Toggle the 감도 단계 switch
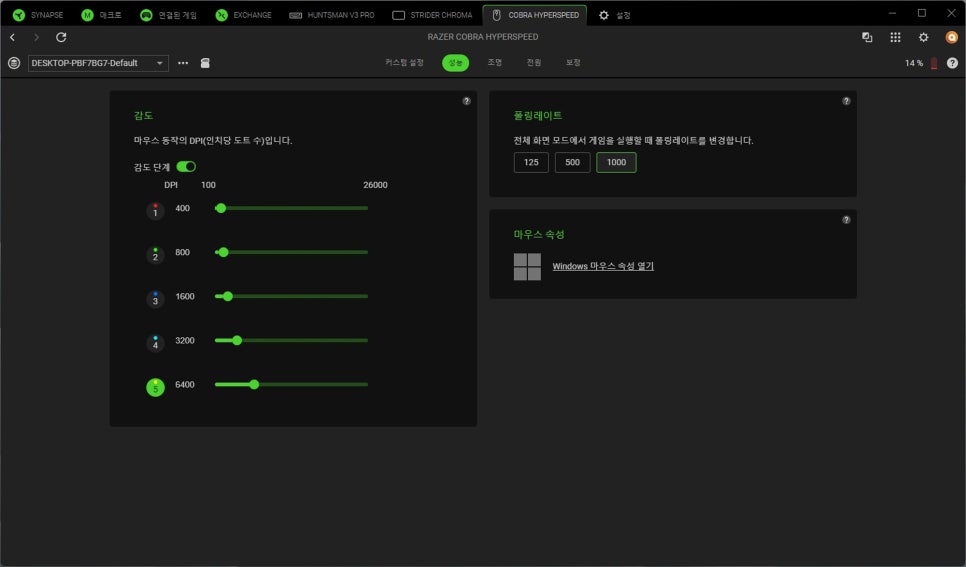Viewport: 966px width, 567px height. [x=186, y=166]
